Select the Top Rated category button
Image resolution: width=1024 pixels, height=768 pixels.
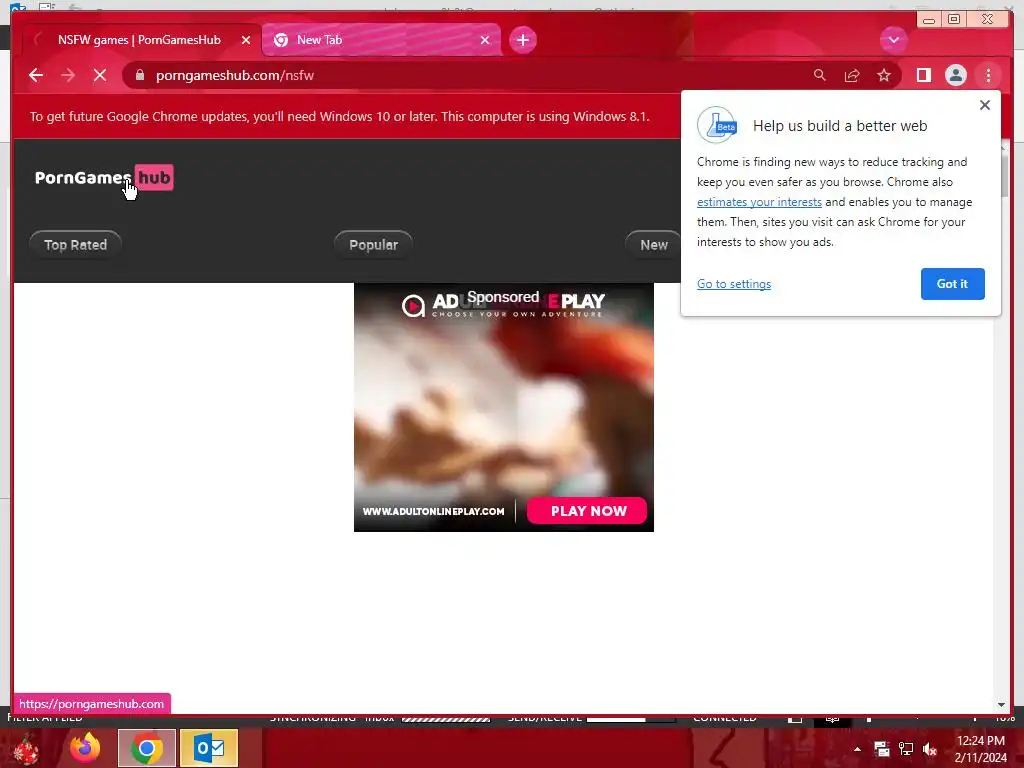(x=75, y=245)
